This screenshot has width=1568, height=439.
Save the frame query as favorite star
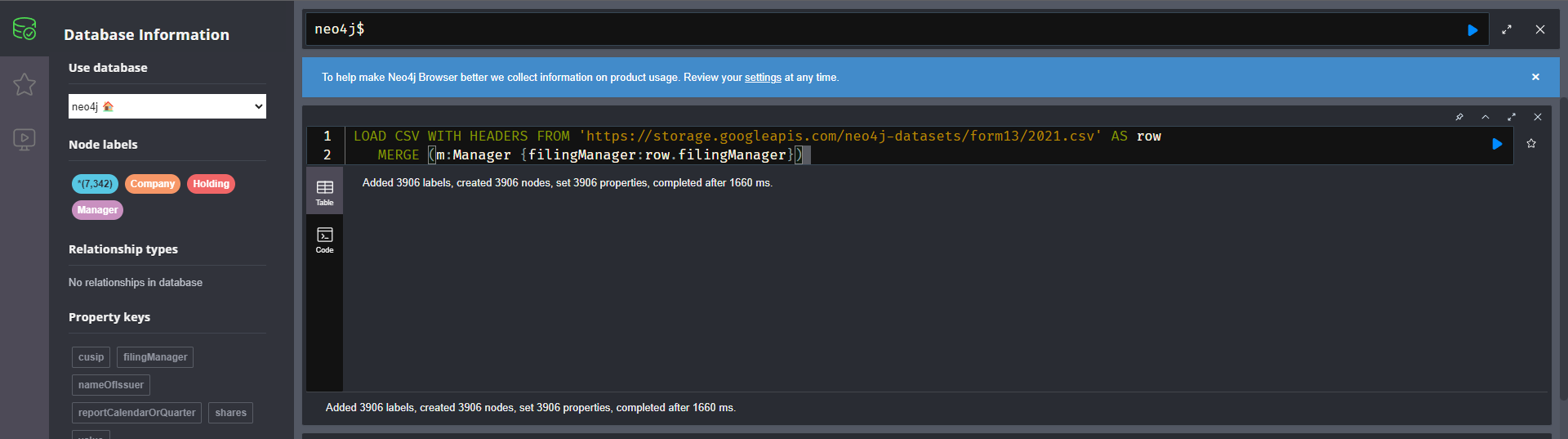[x=1531, y=143]
